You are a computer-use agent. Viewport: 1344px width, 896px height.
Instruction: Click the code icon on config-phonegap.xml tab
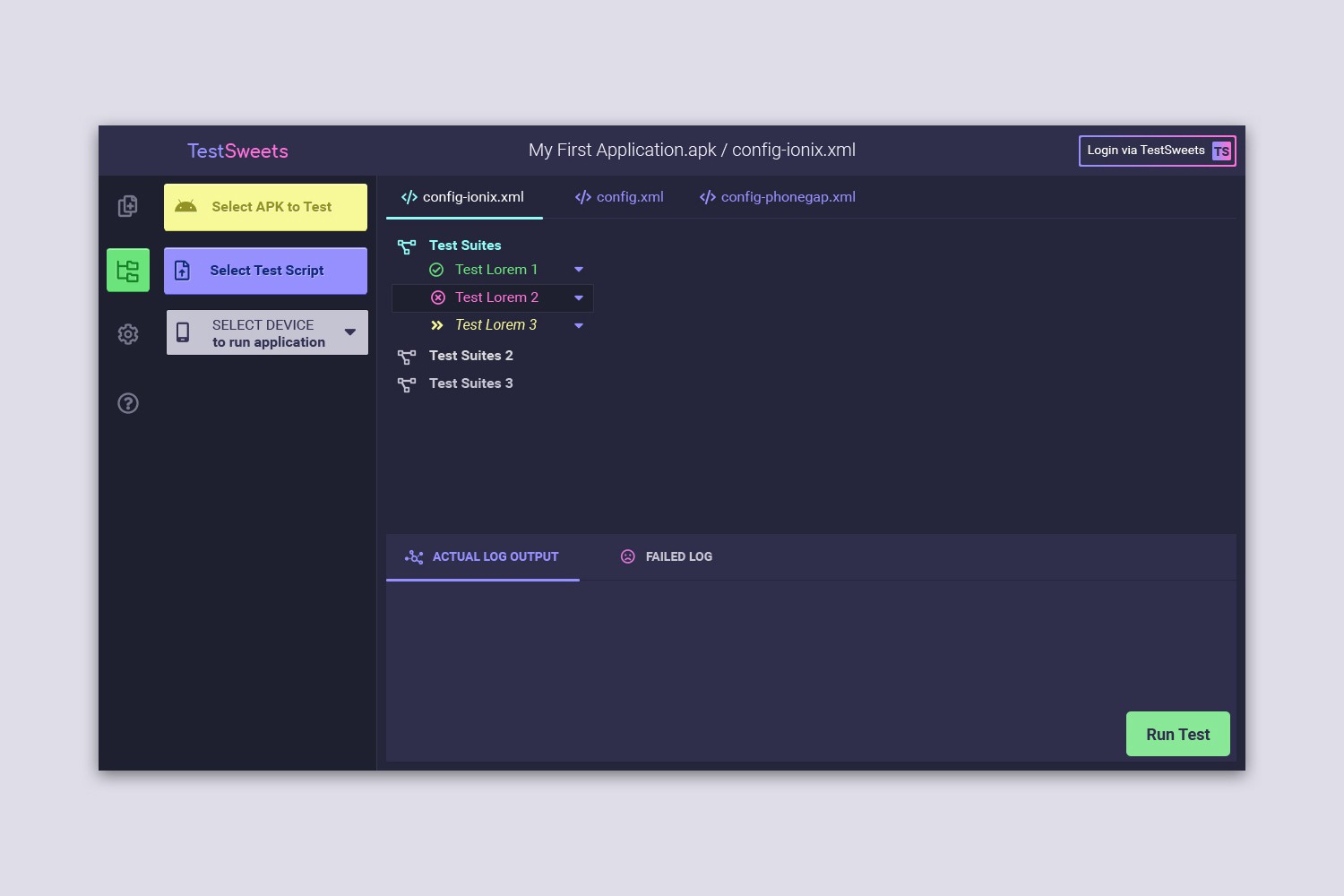point(708,197)
